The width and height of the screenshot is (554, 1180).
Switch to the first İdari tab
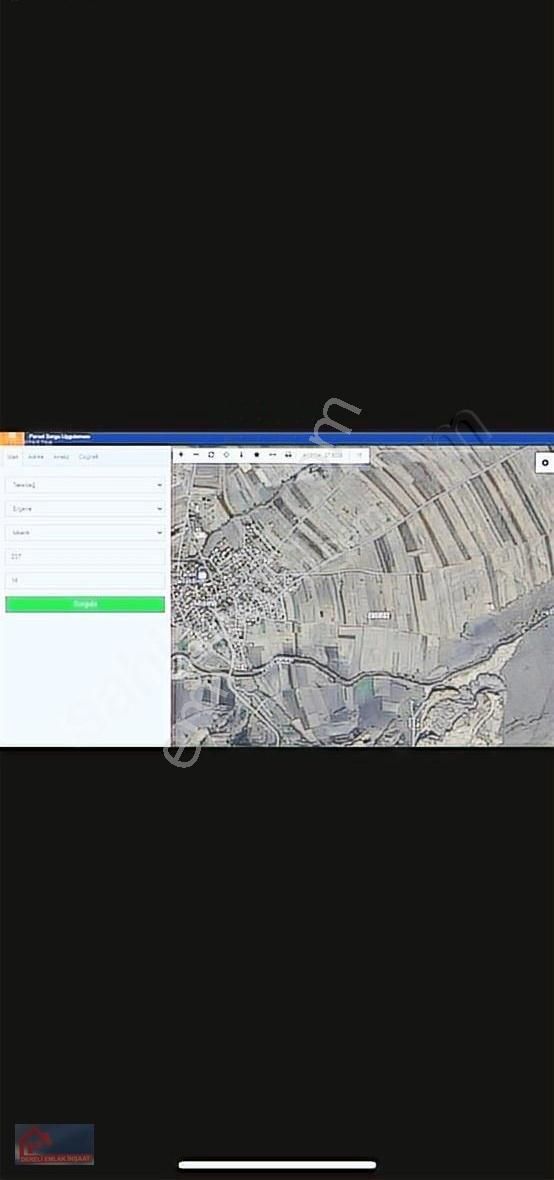pyautogui.click(x=13, y=457)
